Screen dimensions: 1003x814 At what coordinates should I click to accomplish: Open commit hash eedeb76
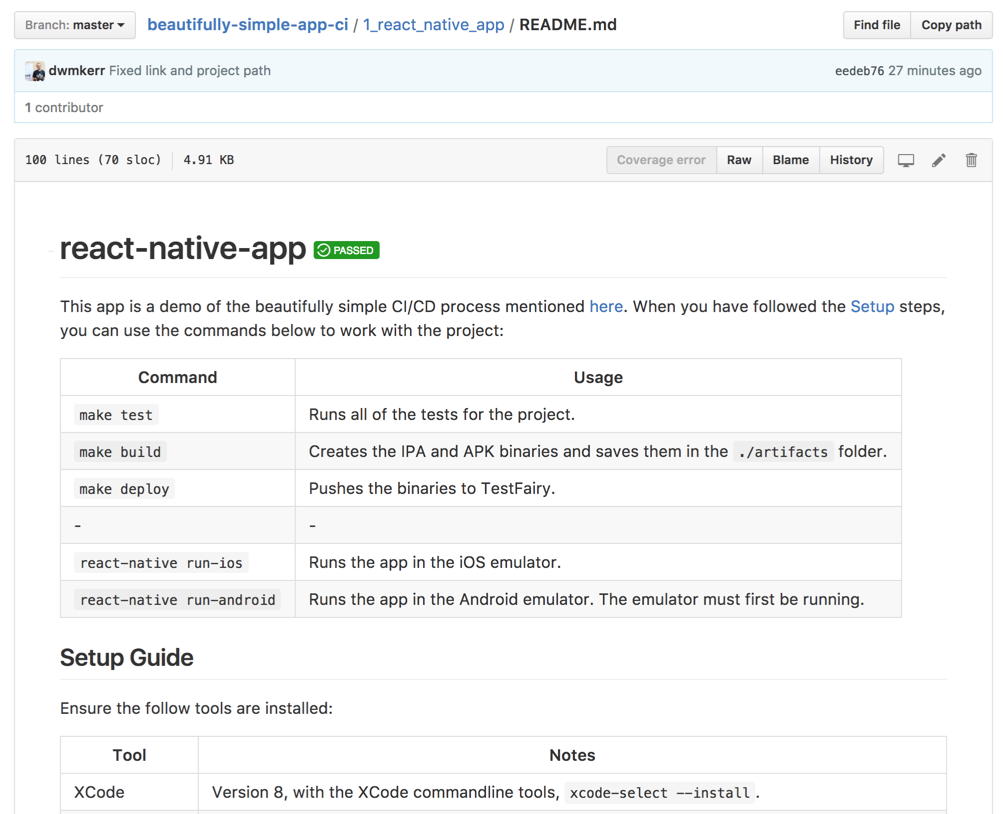859,70
